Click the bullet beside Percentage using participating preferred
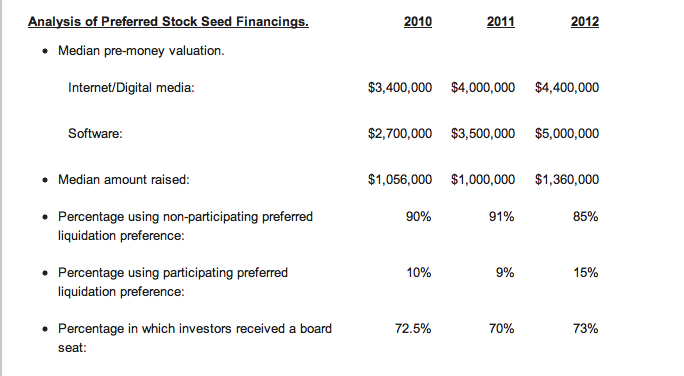The height and width of the screenshot is (376, 684). click(x=45, y=273)
